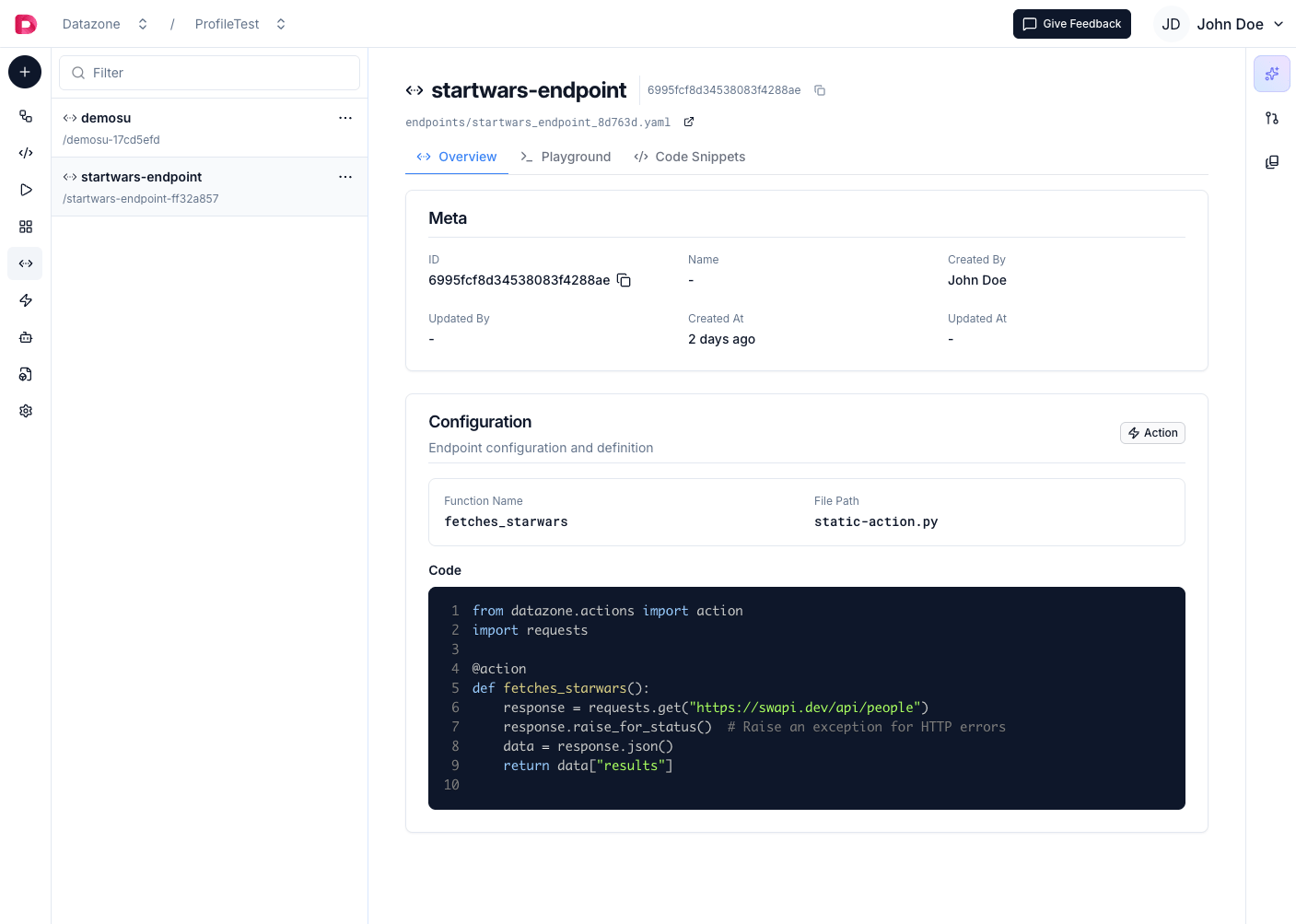This screenshot has height=924, width=1296.
Task: Click the 'return data["results"]' code line
Action: tap(588, 766)
